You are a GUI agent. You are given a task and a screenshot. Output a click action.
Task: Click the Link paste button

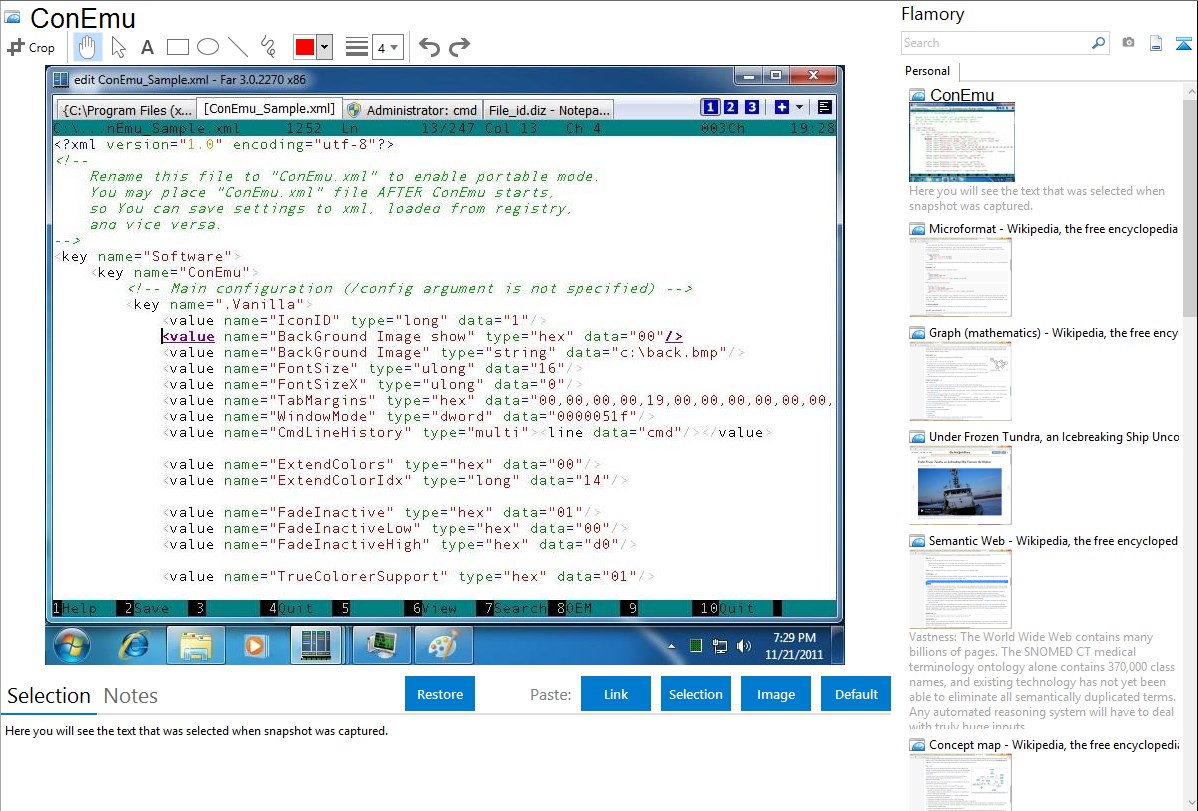[616, 694]
